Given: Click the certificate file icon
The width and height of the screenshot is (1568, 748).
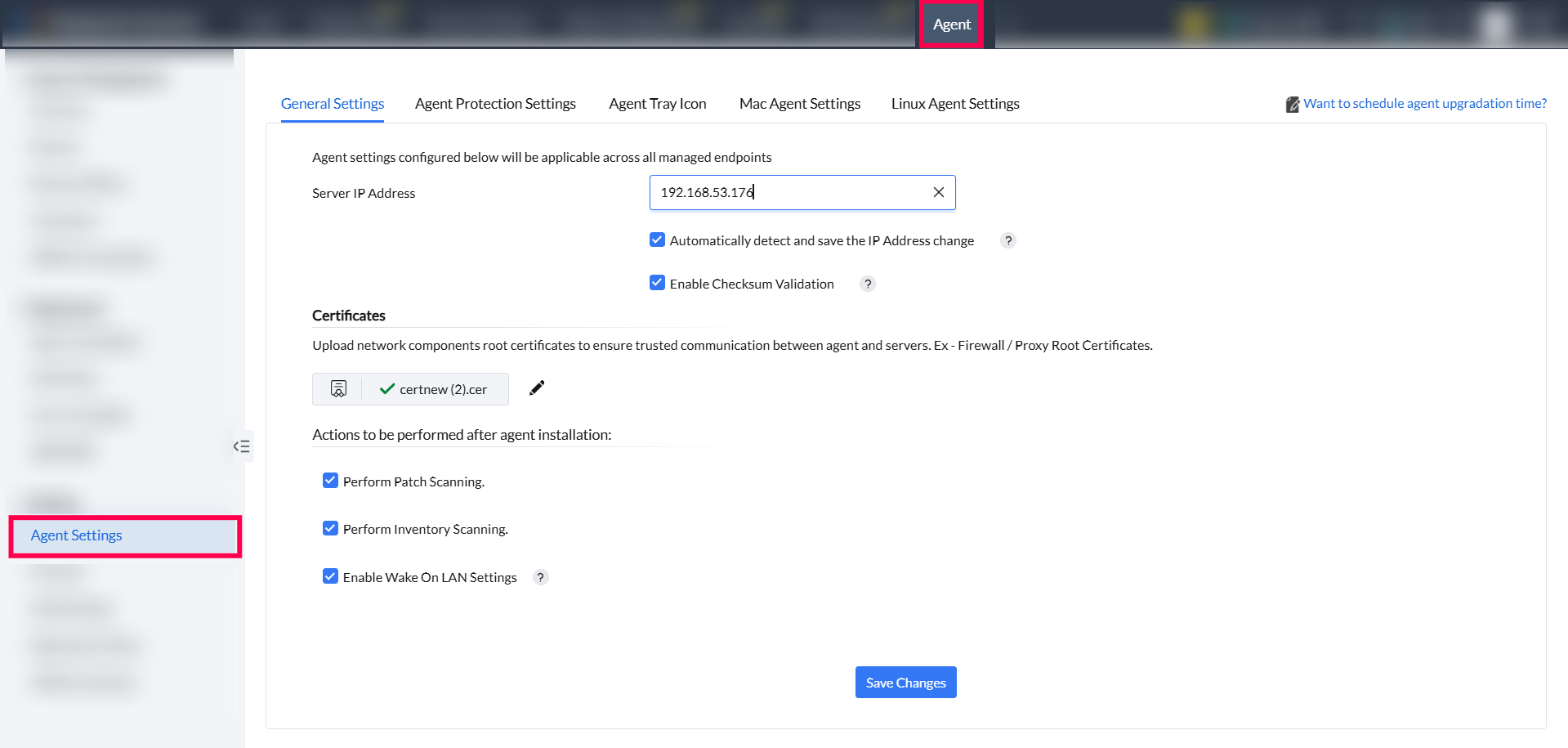Looking at the screenshot, I should pyautogui.click(x=338, y=389).
